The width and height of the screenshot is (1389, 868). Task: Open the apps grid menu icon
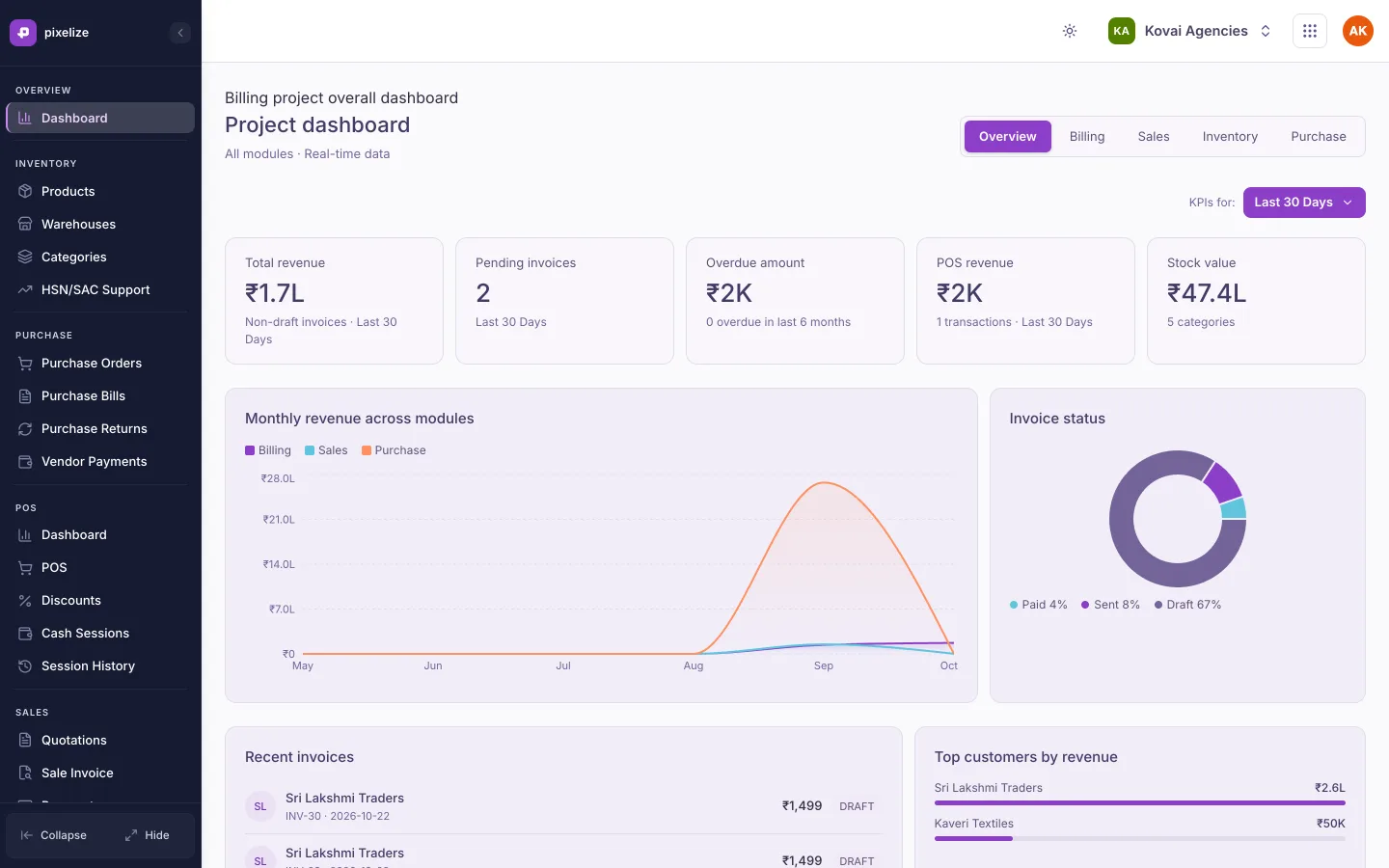pos(1309,31)
